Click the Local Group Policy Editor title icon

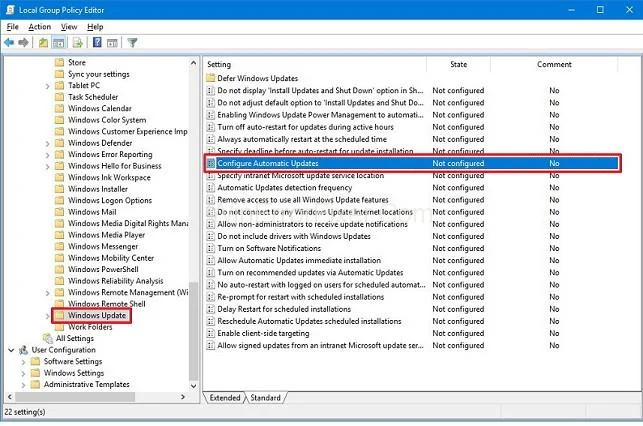pyautogui.click(x=10, y=9)
